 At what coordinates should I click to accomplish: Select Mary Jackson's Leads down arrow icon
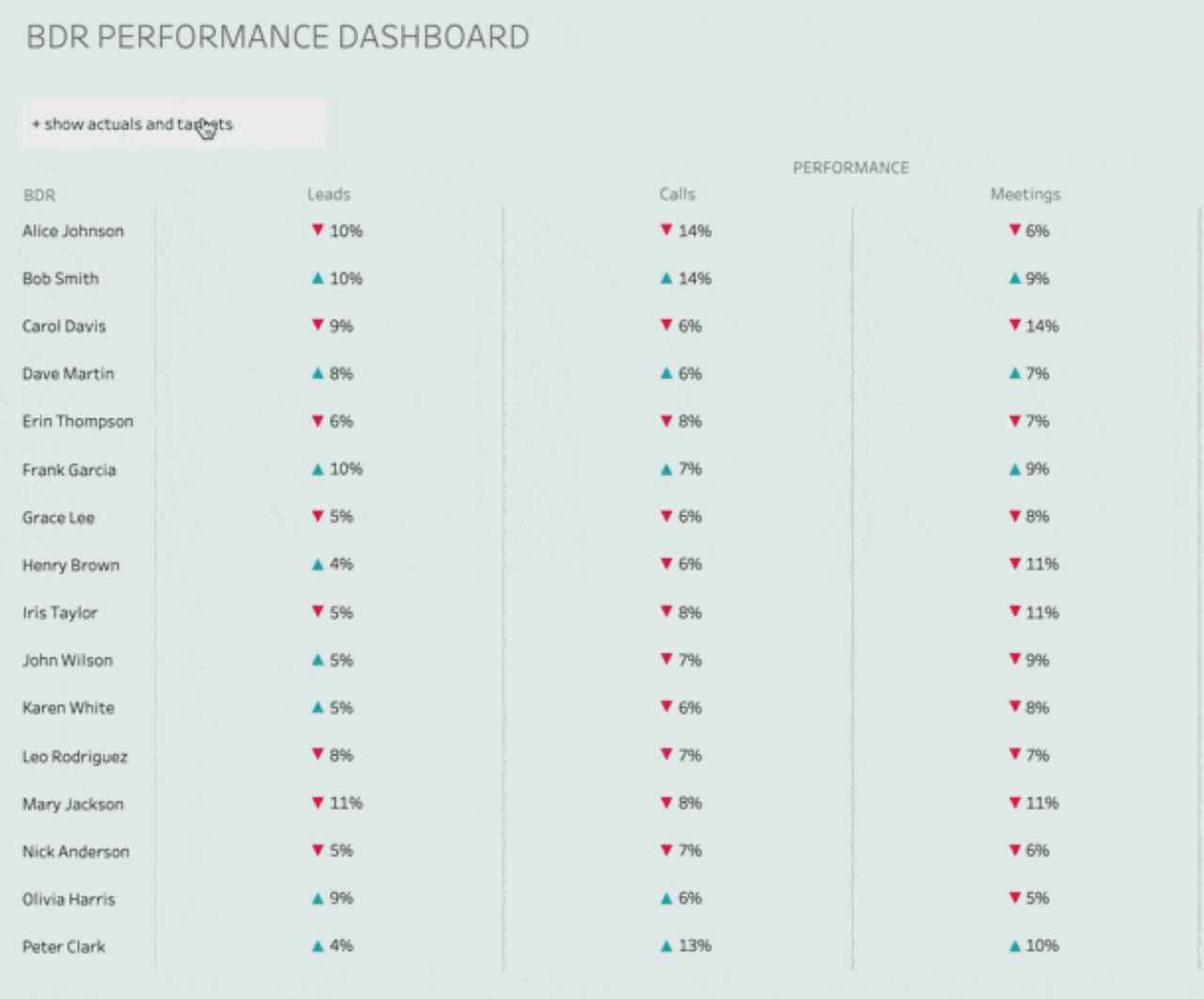[x=318, y=802]
